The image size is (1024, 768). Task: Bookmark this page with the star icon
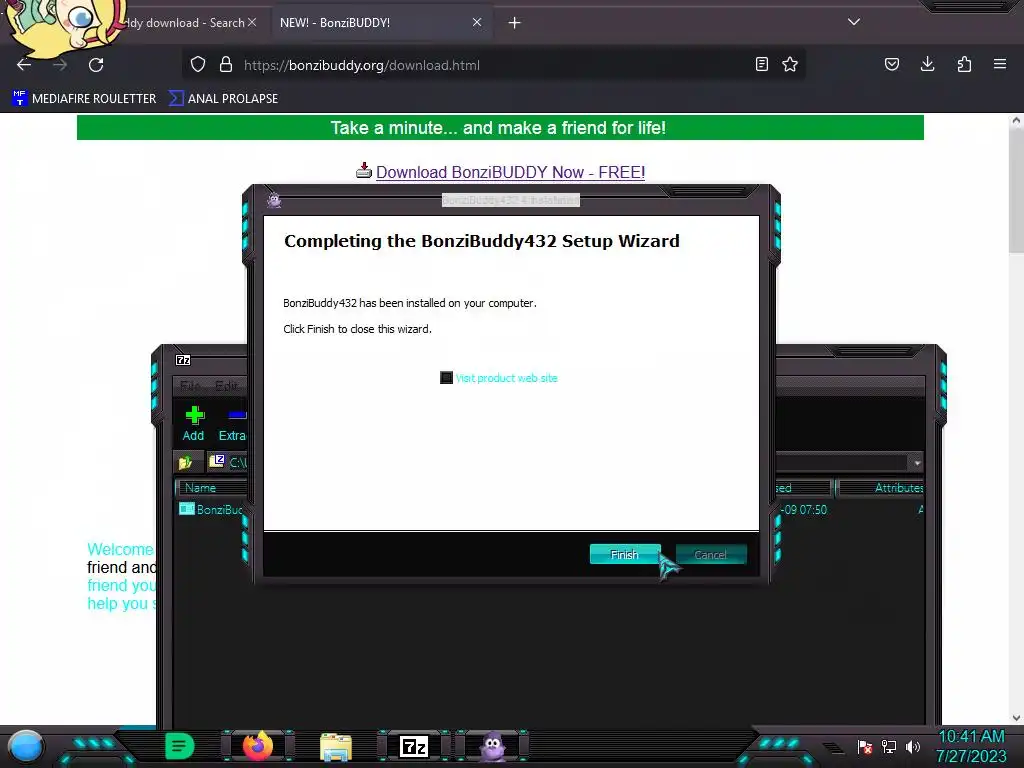pos(790,65)
